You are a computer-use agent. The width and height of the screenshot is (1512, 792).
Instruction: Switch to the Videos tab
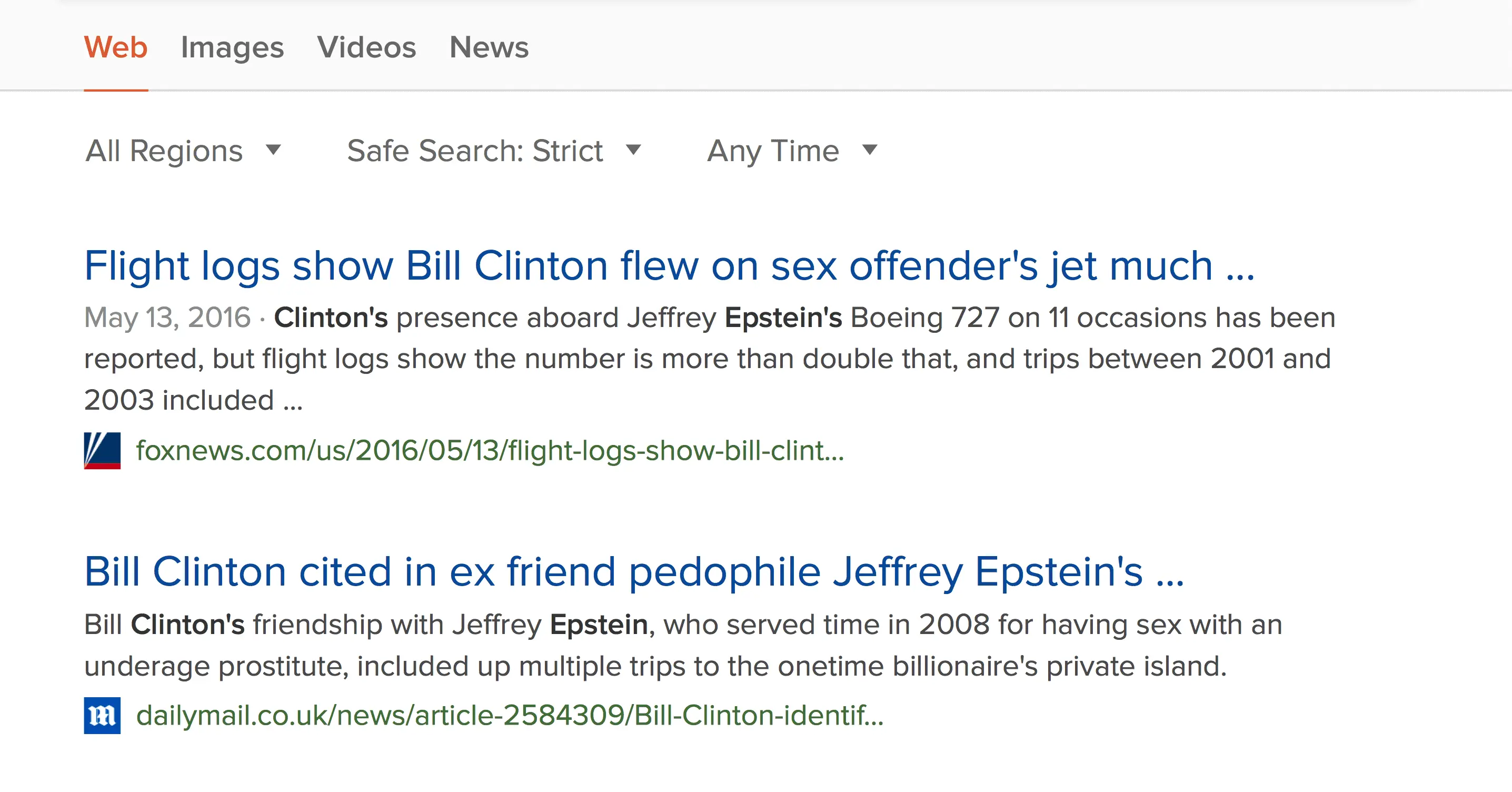click(366, 47)
